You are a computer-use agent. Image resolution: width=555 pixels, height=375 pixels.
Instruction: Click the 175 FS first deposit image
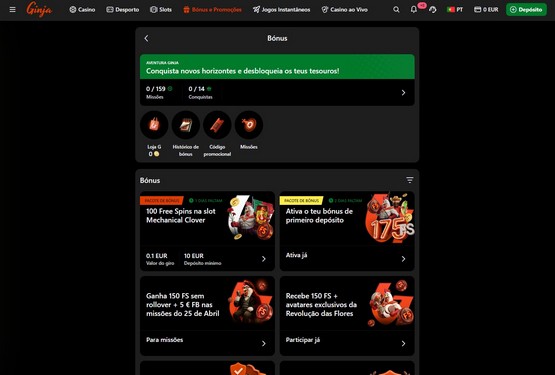click(390, 218)
